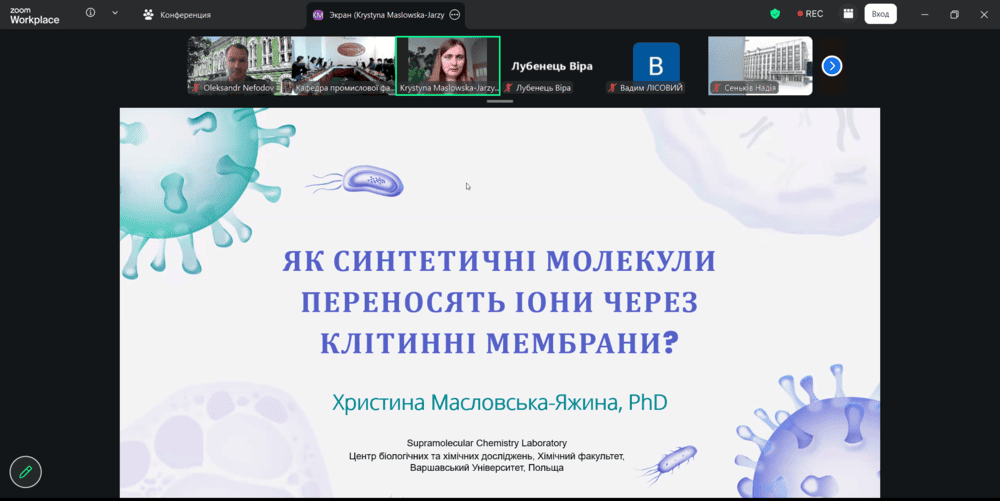Screen dimensions: 1000x501
Task: Select the Кафедра промислової фа... video thumbnail
Action: 344,66
